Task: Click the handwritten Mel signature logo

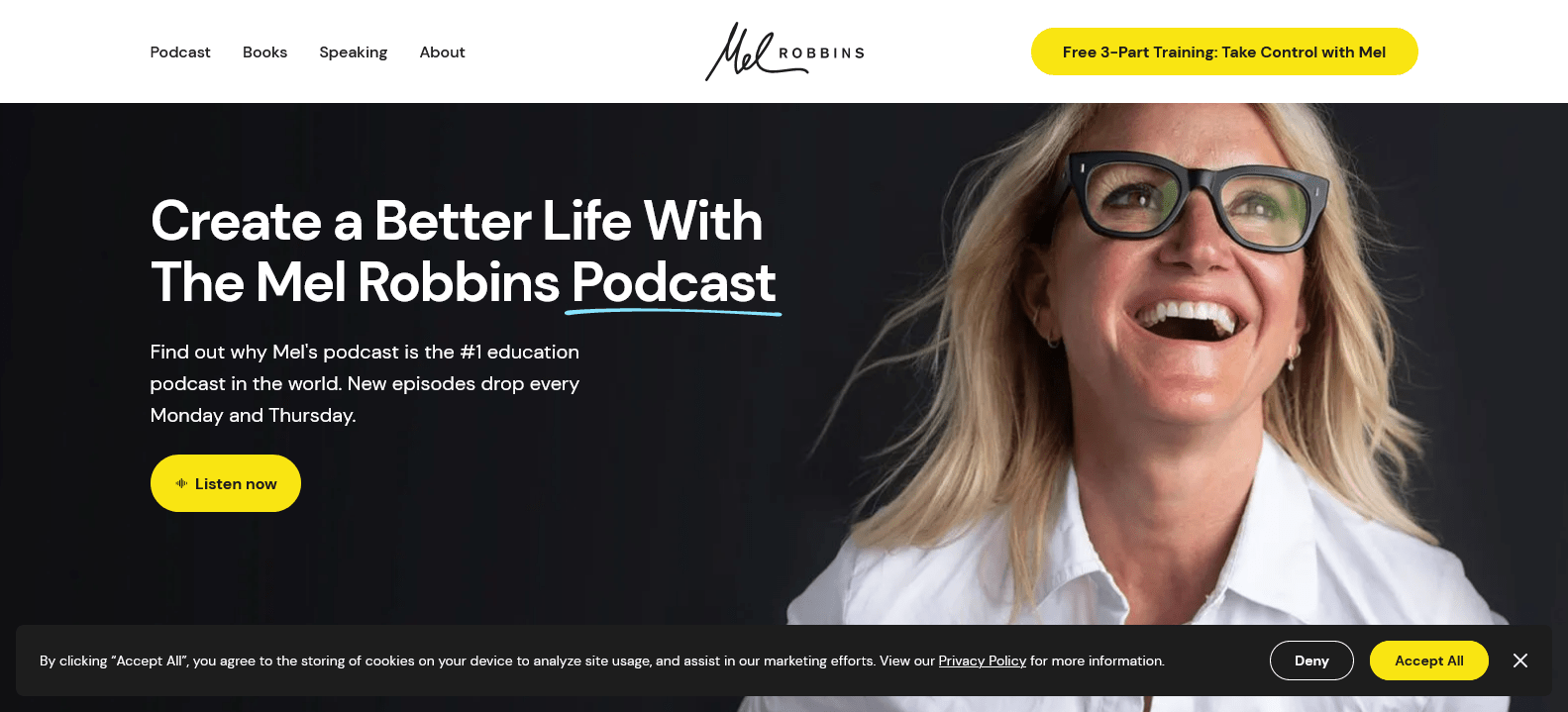Action: [740, 51]
